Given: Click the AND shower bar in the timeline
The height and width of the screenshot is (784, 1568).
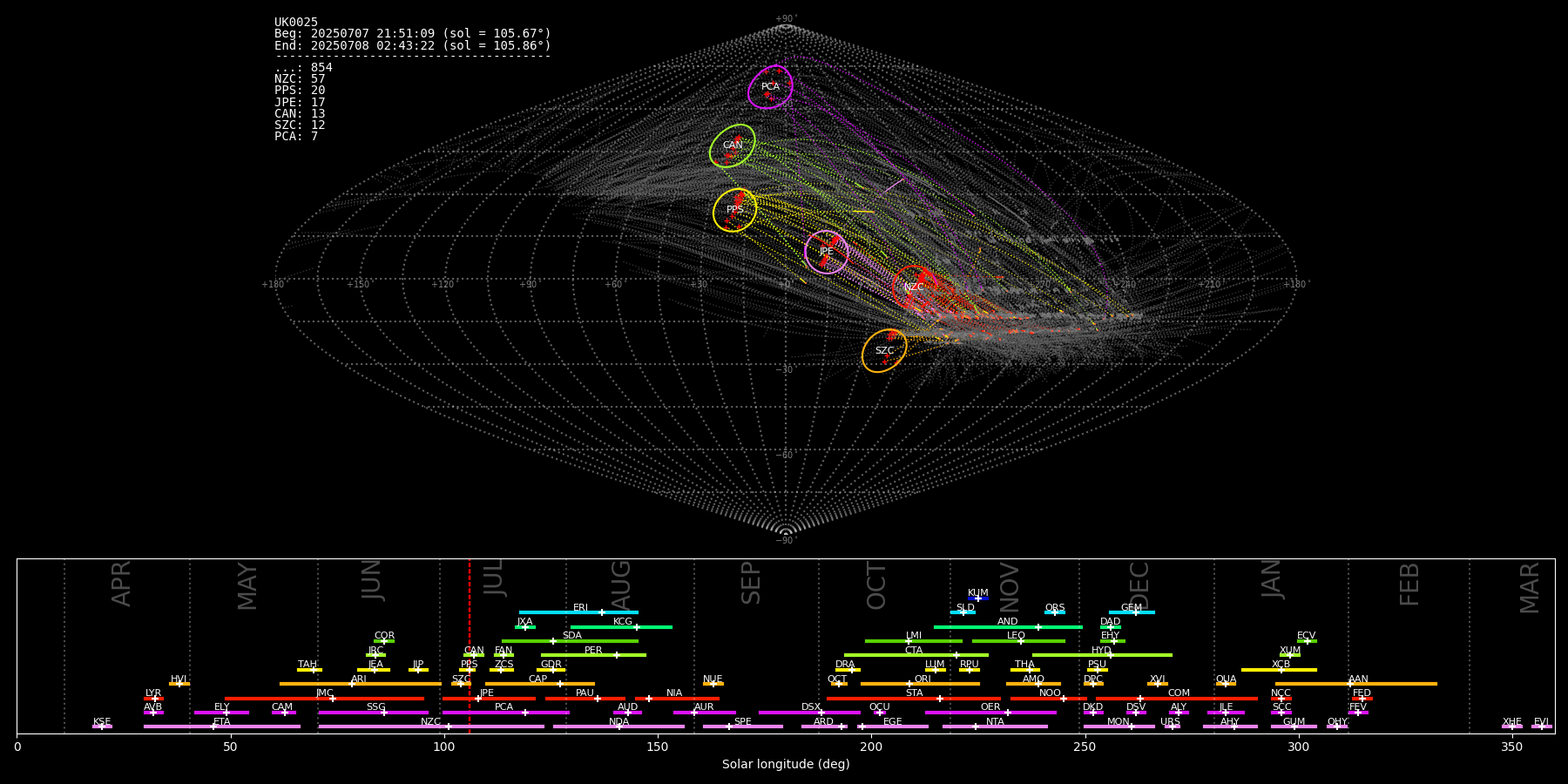Looking at the screenshot, I should (1008, 626).
